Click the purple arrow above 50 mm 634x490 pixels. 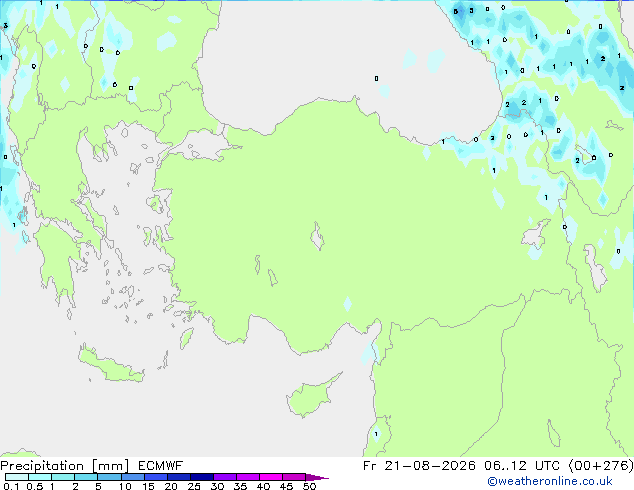point(317,477)
